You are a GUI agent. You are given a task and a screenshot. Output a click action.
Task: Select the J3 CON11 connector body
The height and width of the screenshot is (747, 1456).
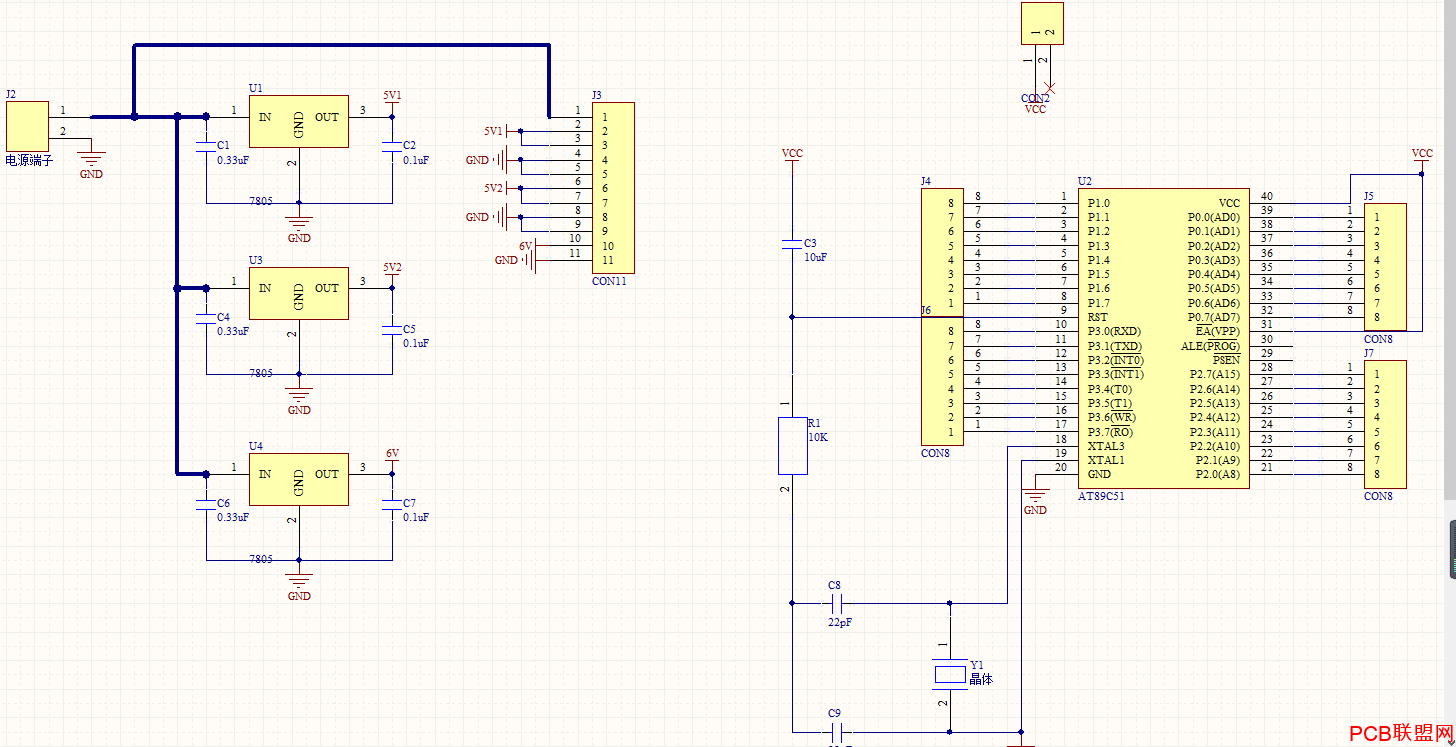click(x=613, y=187)
